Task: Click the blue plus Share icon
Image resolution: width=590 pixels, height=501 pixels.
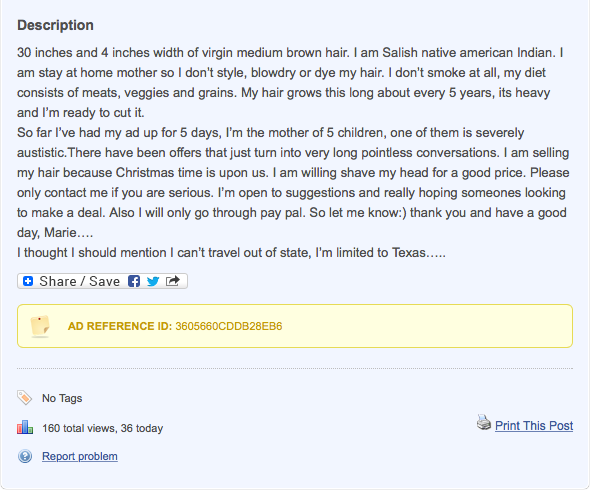Action: (x=28, y=281)
